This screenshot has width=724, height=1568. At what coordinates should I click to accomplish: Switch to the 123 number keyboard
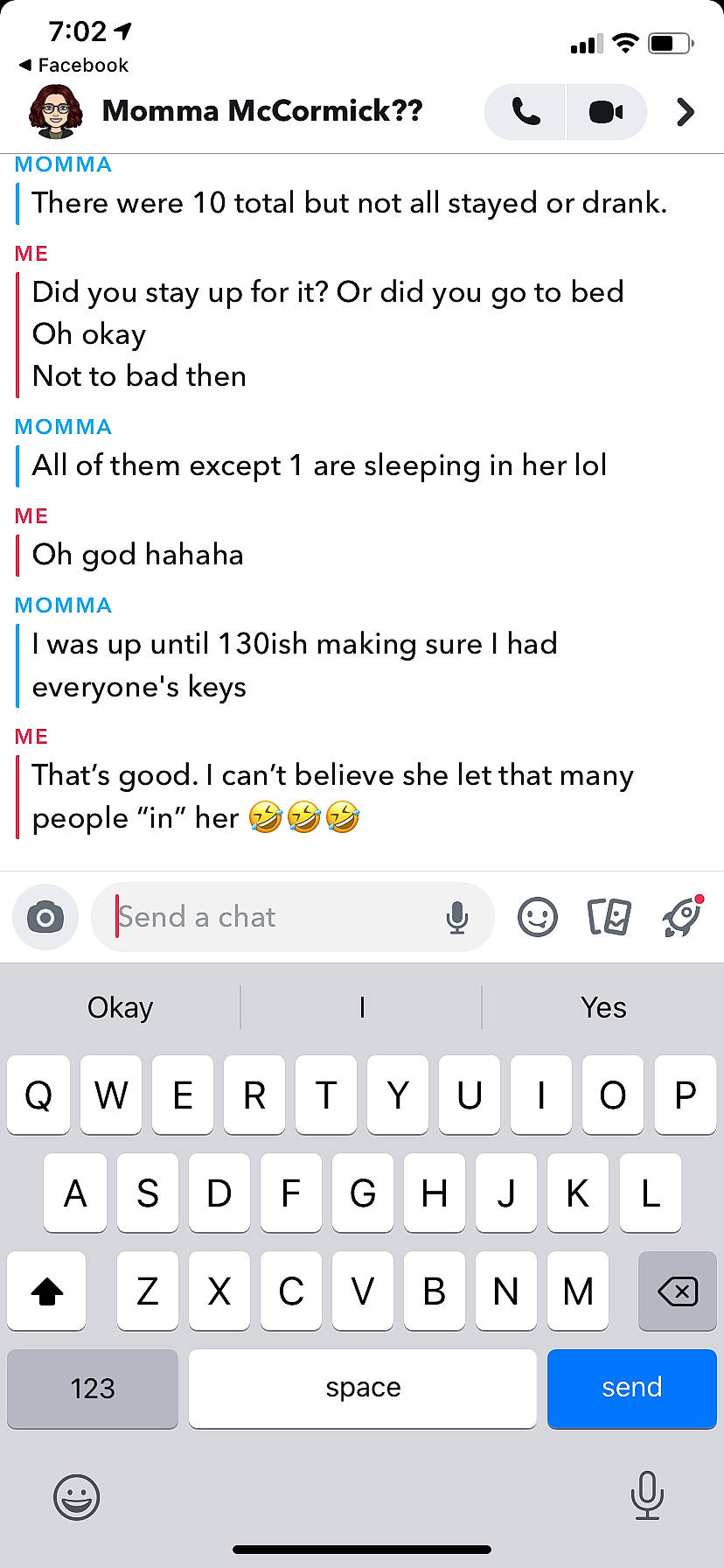(93, 1389)
